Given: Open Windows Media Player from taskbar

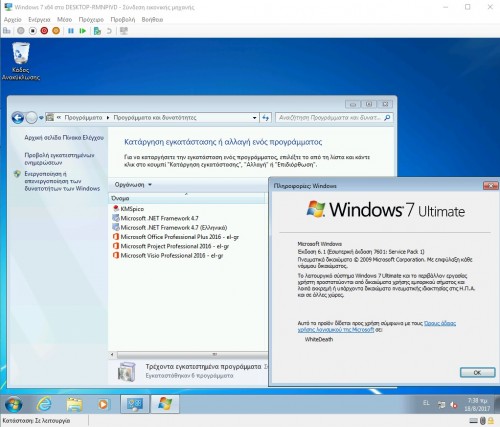Looking at the screenshot, I should point(103,404).
